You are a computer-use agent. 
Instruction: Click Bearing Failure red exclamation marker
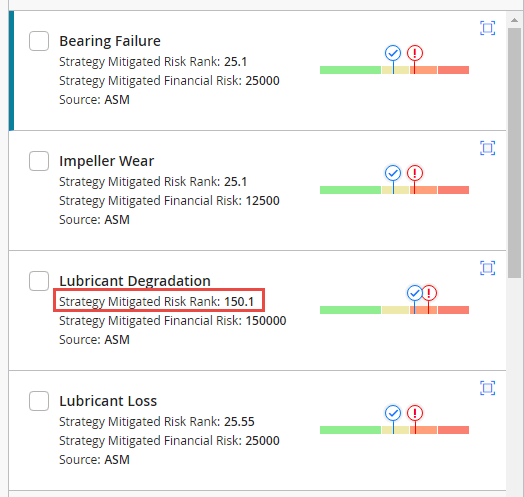click(415, 53)
